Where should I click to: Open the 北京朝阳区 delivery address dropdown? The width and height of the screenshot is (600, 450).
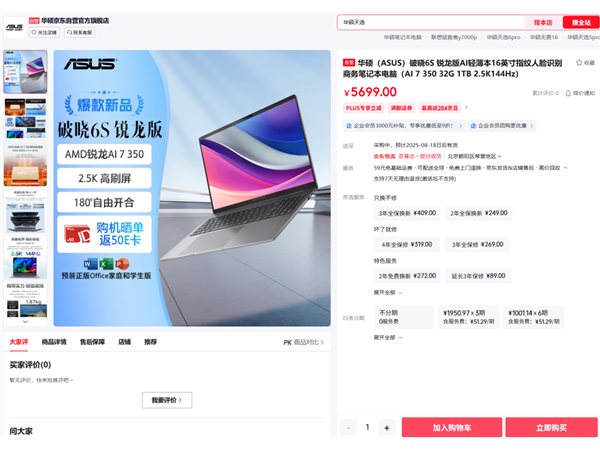coord(474,156)
